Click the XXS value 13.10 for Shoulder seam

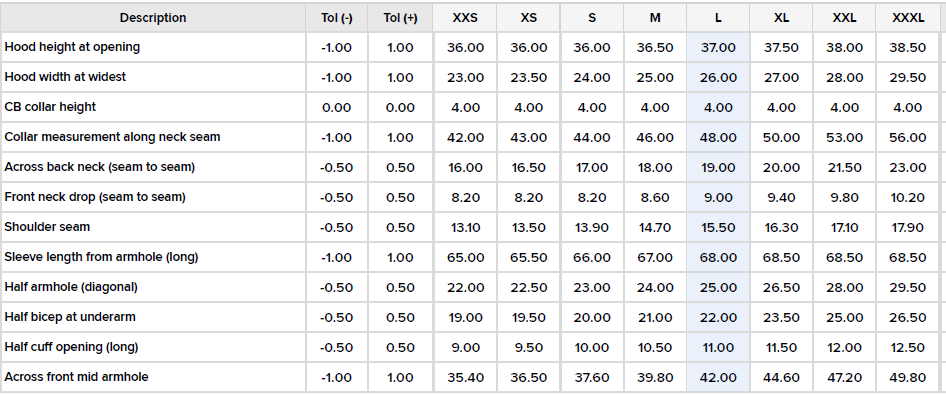(465, 227)
